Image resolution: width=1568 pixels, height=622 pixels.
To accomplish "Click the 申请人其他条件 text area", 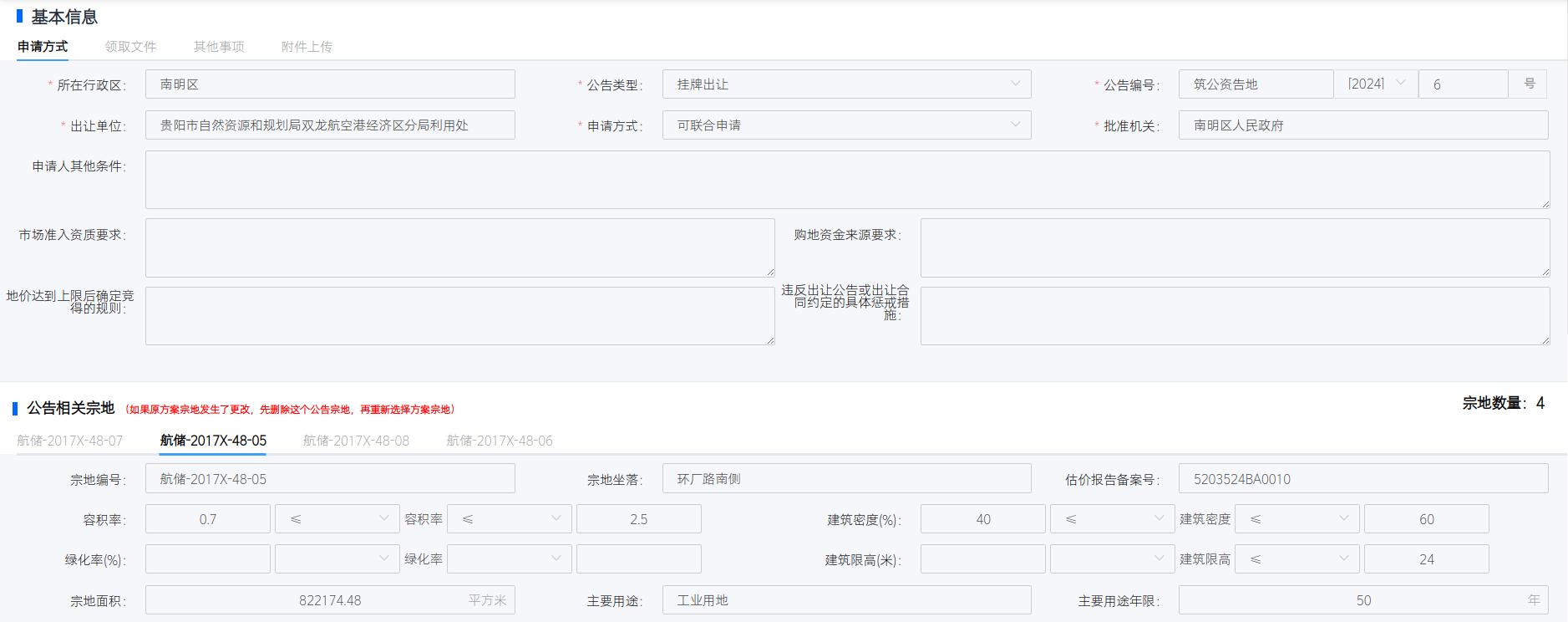I will pyautogui.click(x=848, y=180).
